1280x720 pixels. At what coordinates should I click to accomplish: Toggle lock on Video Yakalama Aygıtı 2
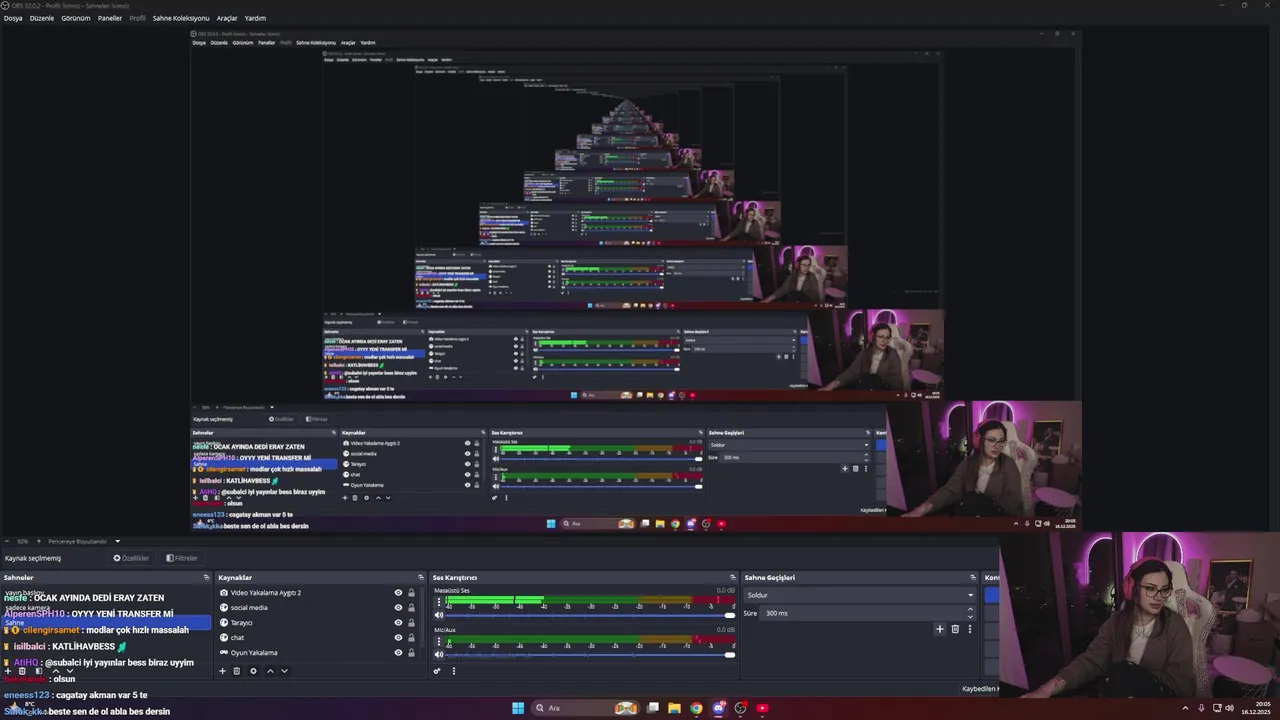pyautogui.click(x=411, y=593)
